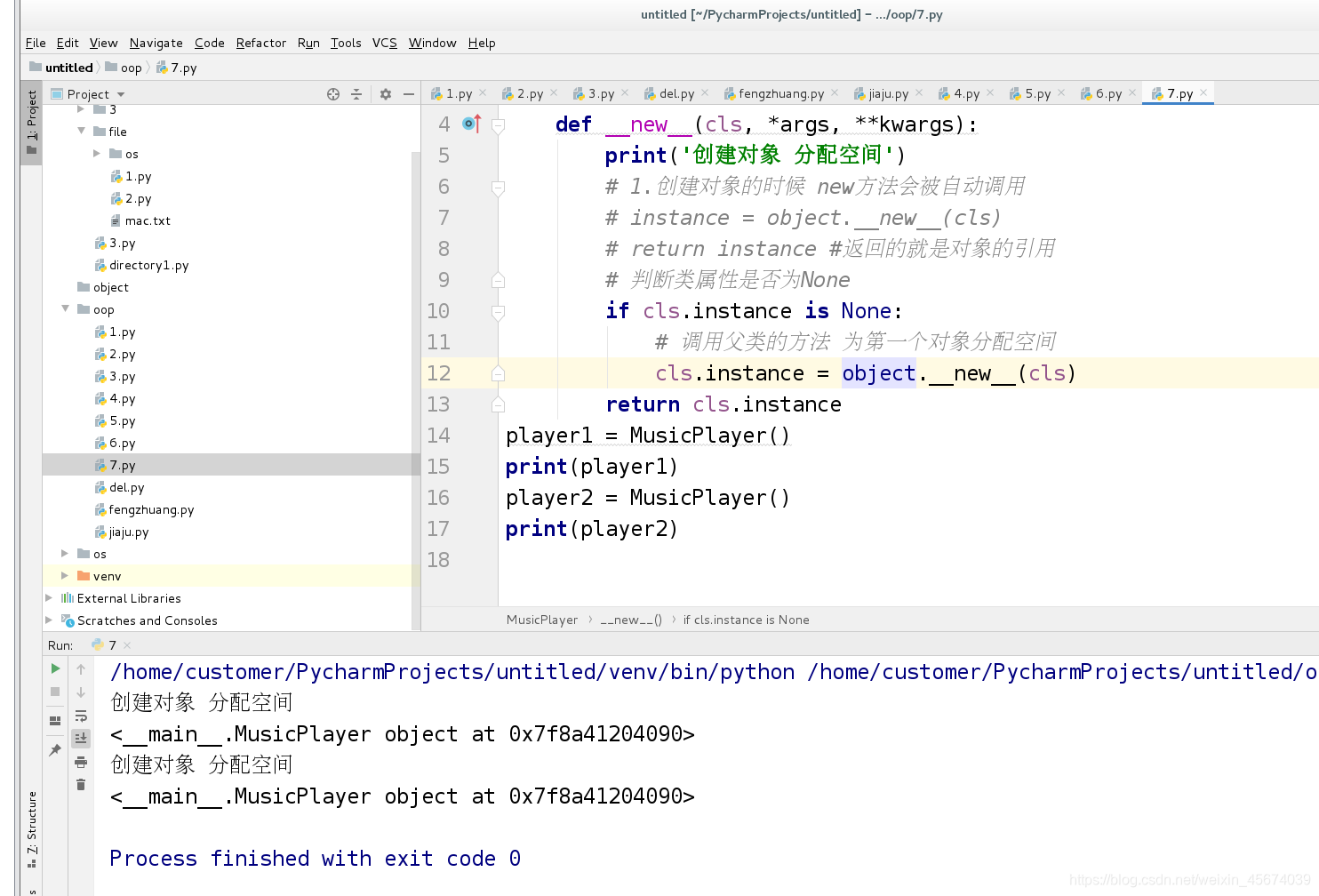Open 1: Project tool window stripe button
The height and width of the screenshot is (896, 1319).
pos(31,122)
